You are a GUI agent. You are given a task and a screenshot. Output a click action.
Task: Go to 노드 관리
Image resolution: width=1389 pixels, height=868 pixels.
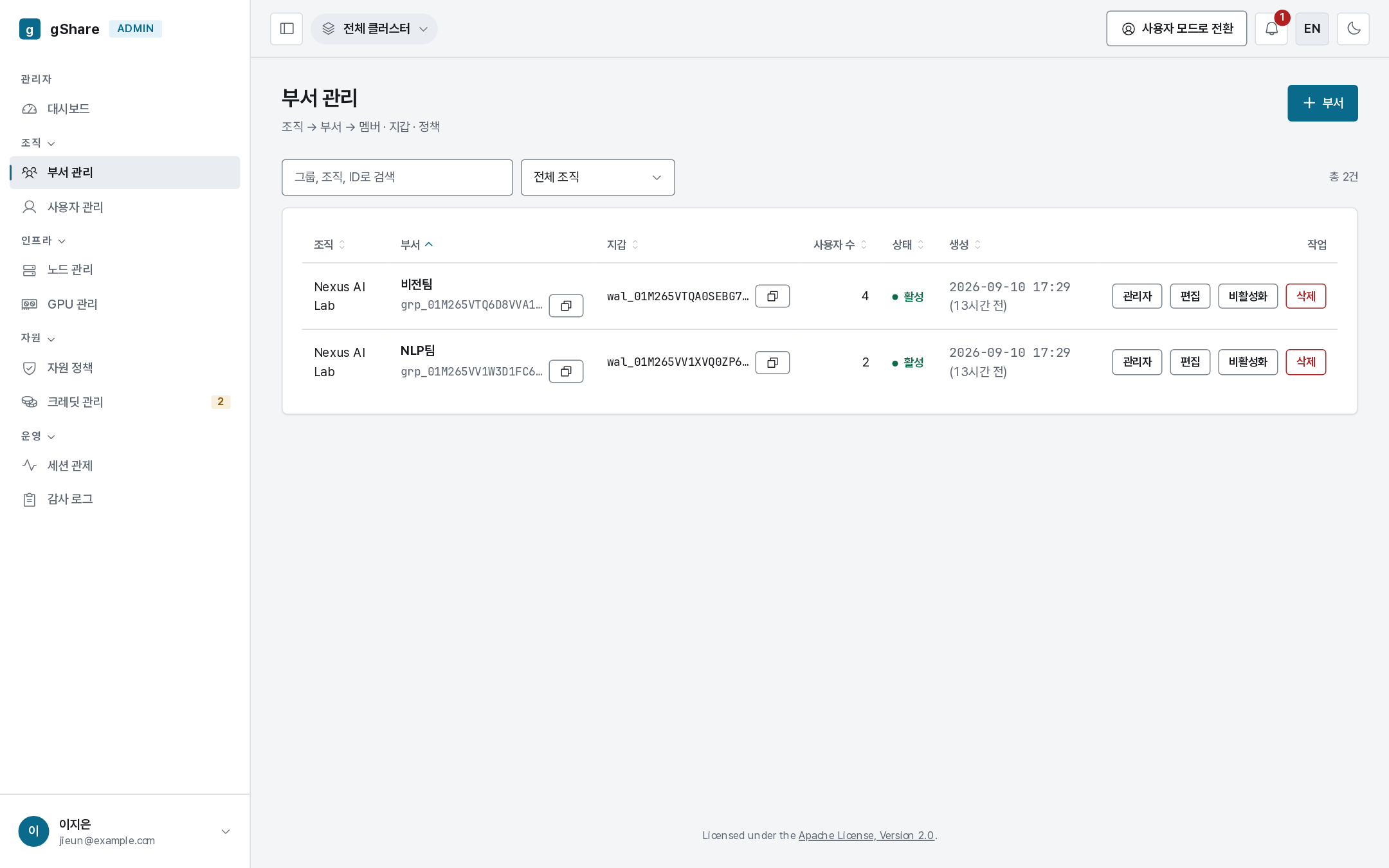(125, 270)
